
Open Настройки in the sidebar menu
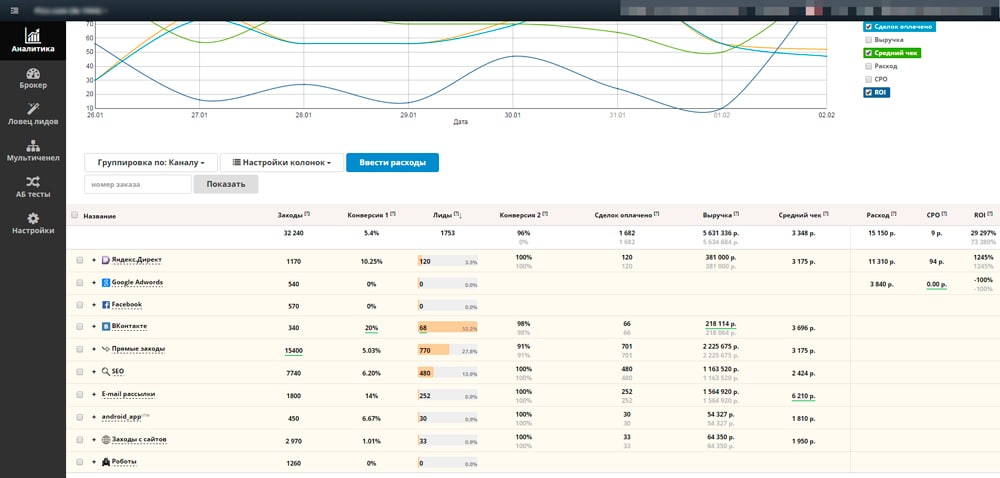(33, 223)
